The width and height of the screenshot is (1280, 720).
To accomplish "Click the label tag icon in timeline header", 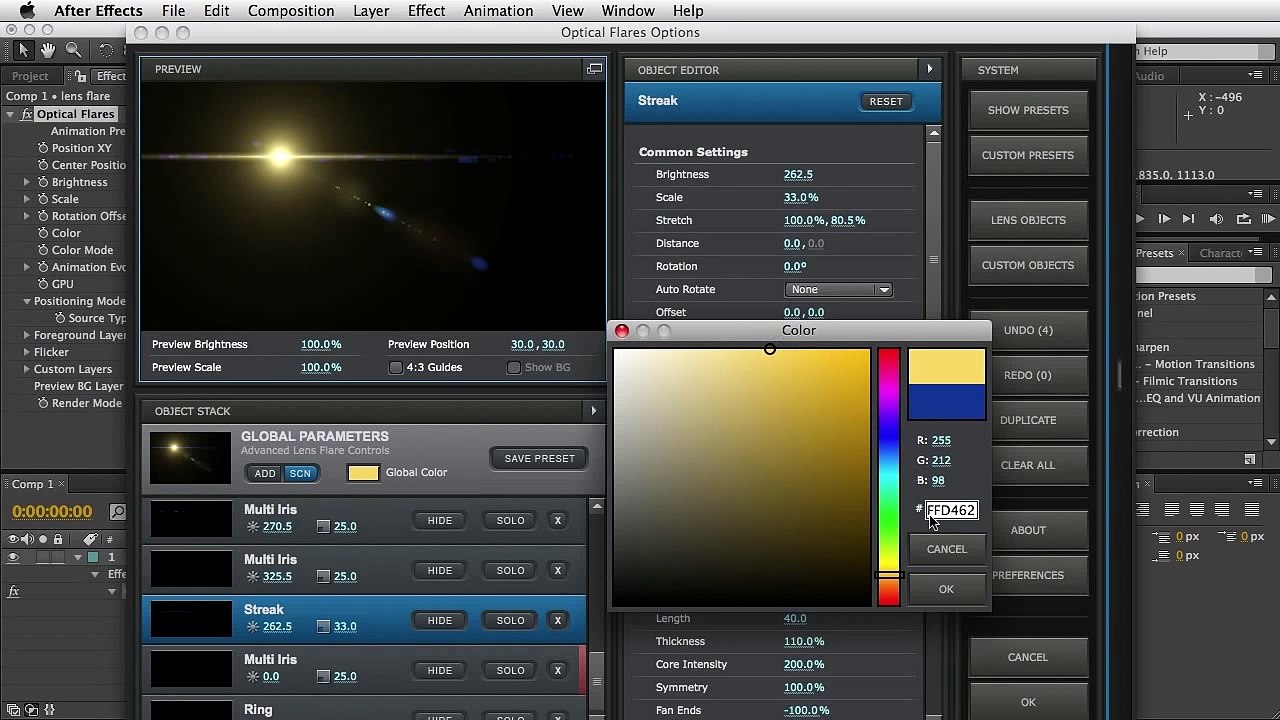I will click(x=90, y=539).
